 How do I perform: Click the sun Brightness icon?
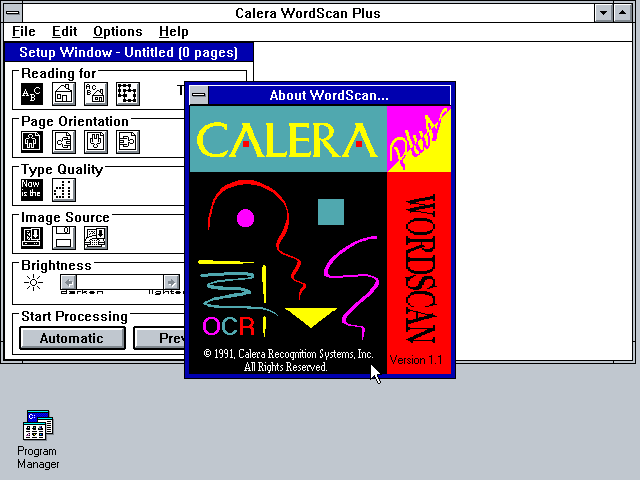pyautogui.click(x=33, y=282)
